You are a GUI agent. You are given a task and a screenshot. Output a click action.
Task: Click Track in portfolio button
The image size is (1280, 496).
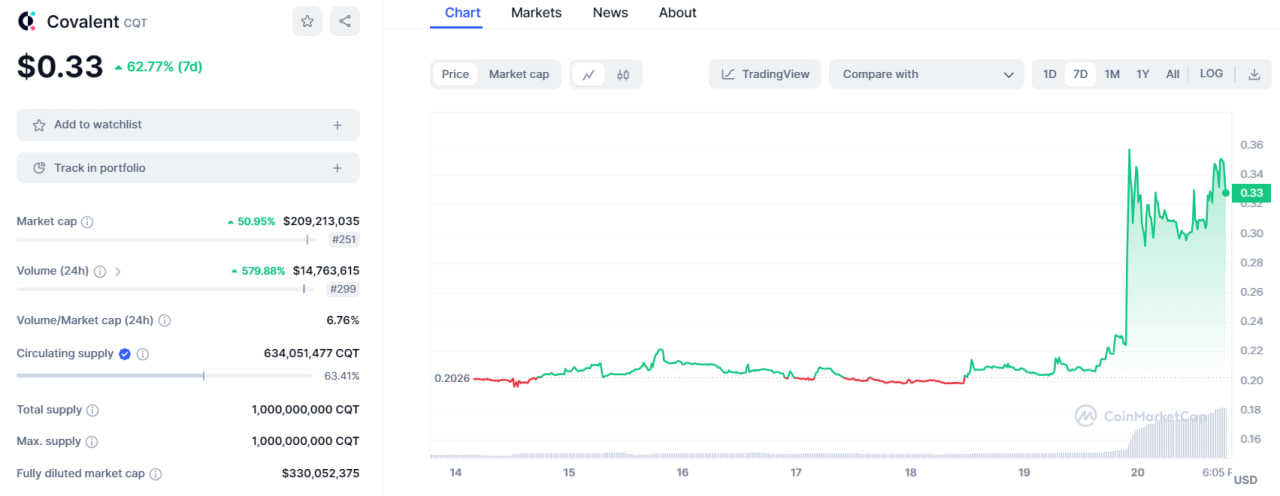point(188,168)
